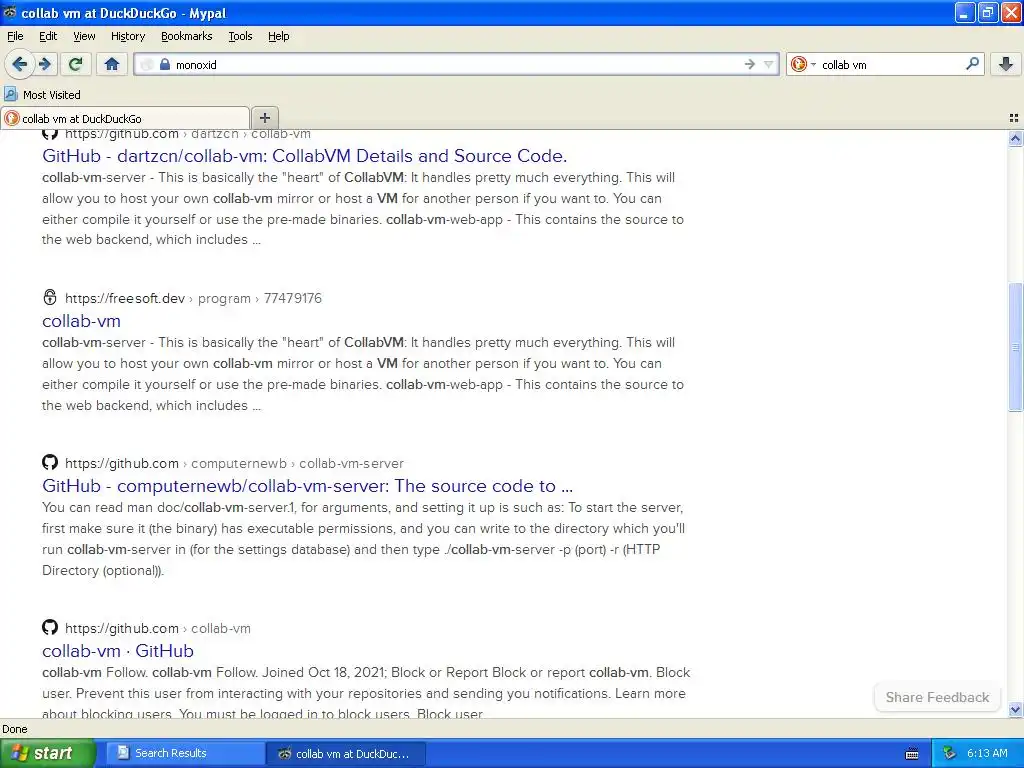Open the collab-vm · GitHub result
1024x768 pixels.
[118, 650]
